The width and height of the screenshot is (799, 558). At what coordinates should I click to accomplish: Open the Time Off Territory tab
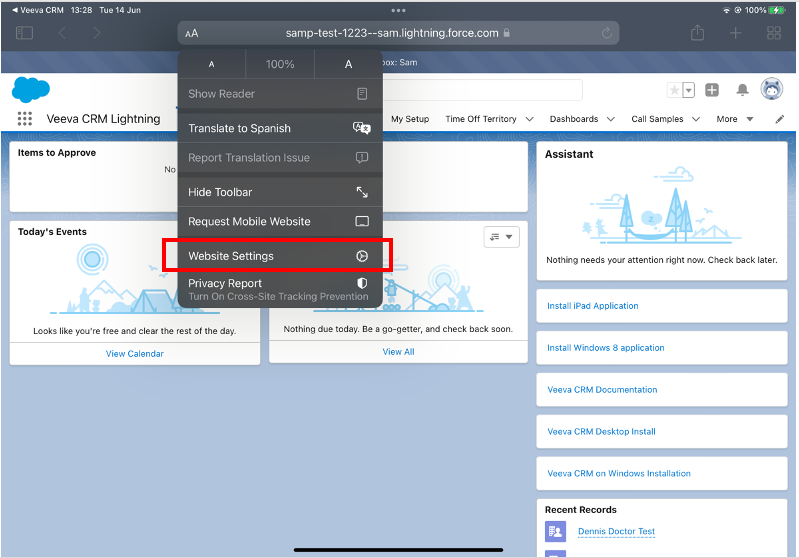point(481,119)
